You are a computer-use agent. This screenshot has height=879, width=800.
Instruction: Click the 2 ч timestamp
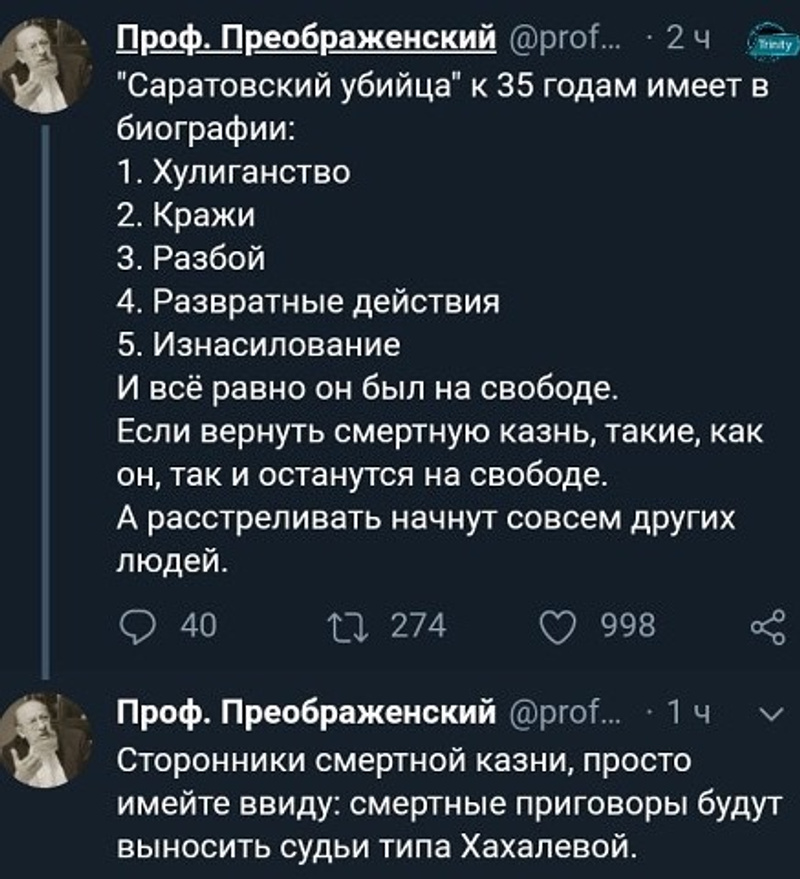click(x=687, y=40)
